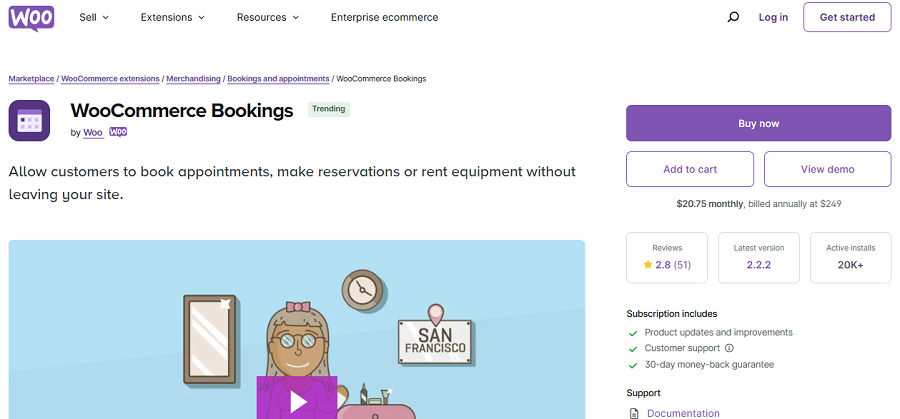The height and width of the screenshot is (419, 900).
Task: Play the product video
Action: point(297,399)
